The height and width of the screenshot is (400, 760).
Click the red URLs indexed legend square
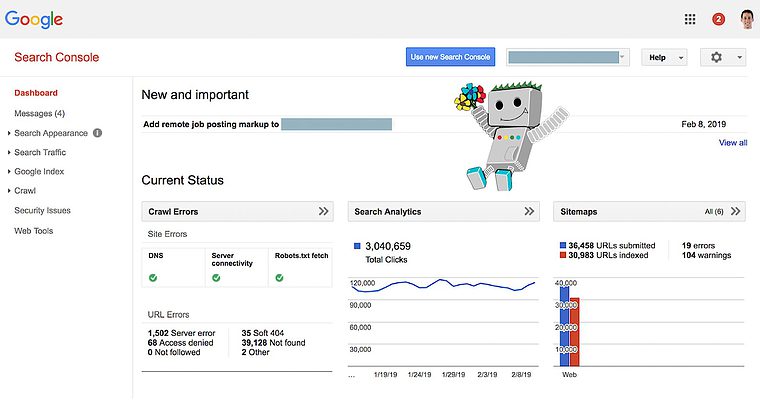tap(563, 255)
